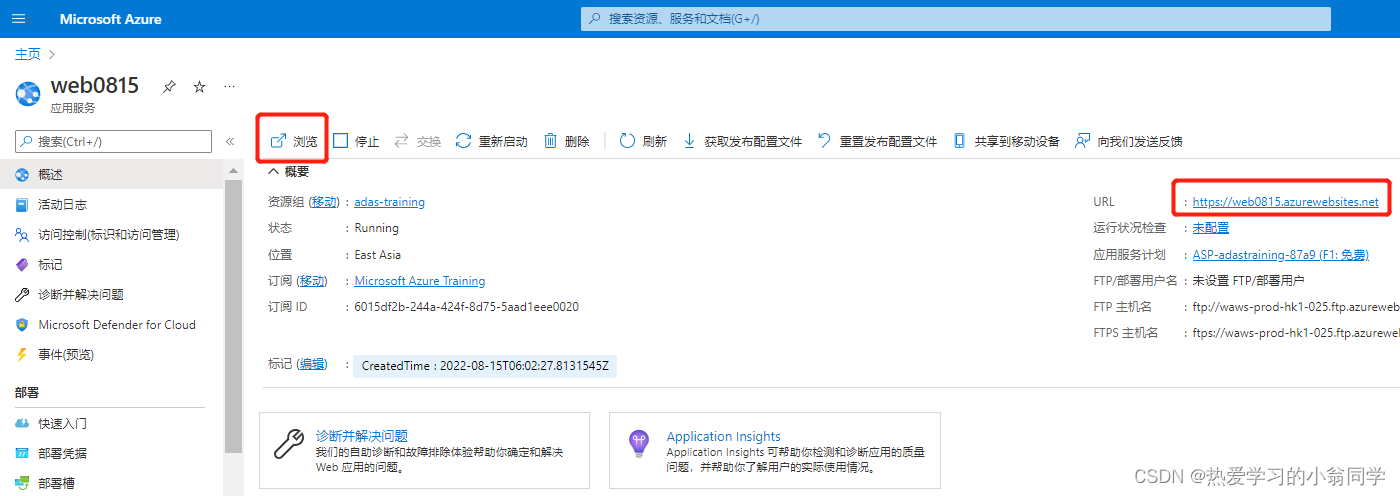The image size is (1400, 496).
Task: Click 重置发布配置文件 button
Action: click(x=877, y=141)
